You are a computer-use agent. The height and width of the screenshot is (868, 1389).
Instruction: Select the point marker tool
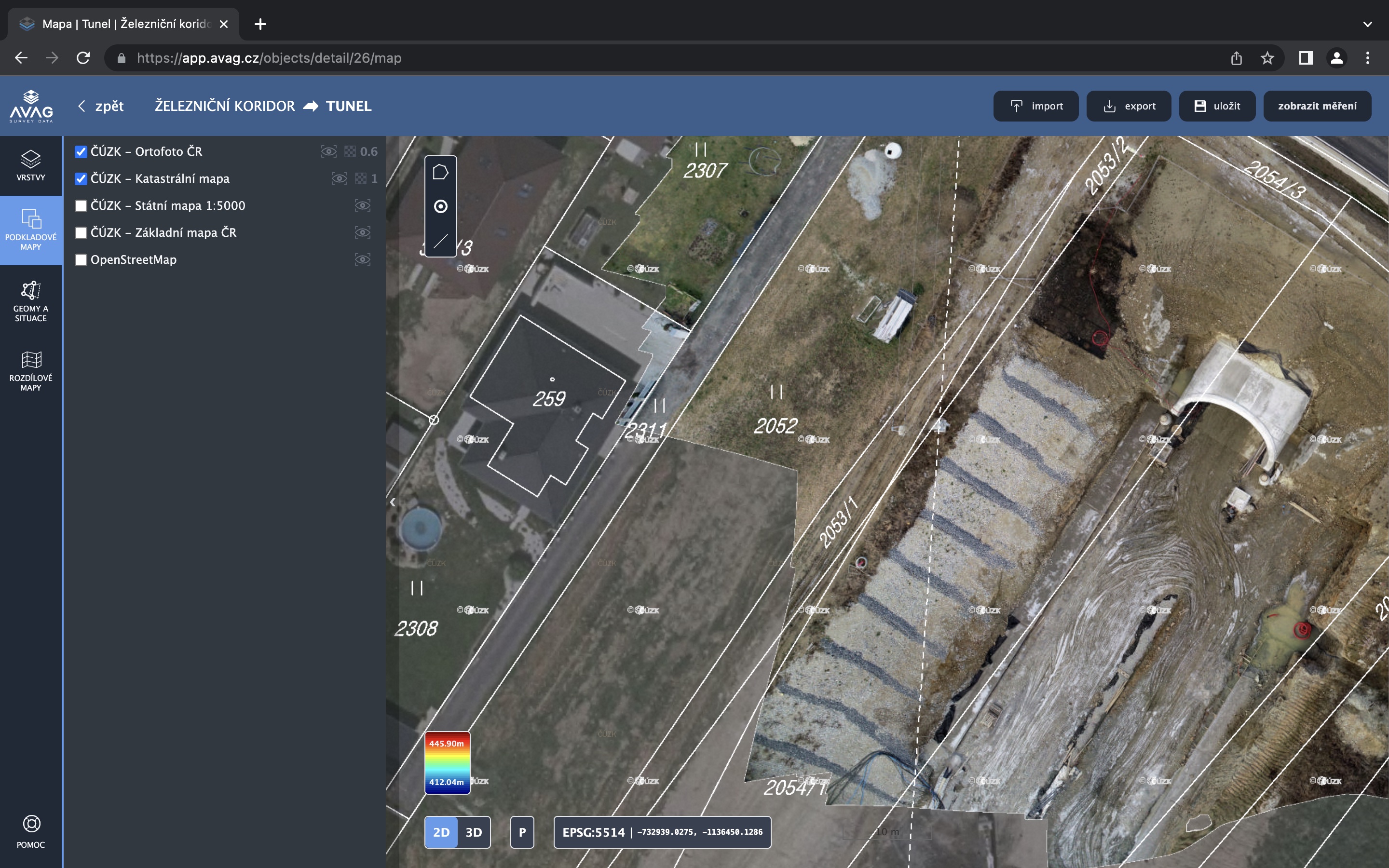pyautogui.click(x=440, y=207)
